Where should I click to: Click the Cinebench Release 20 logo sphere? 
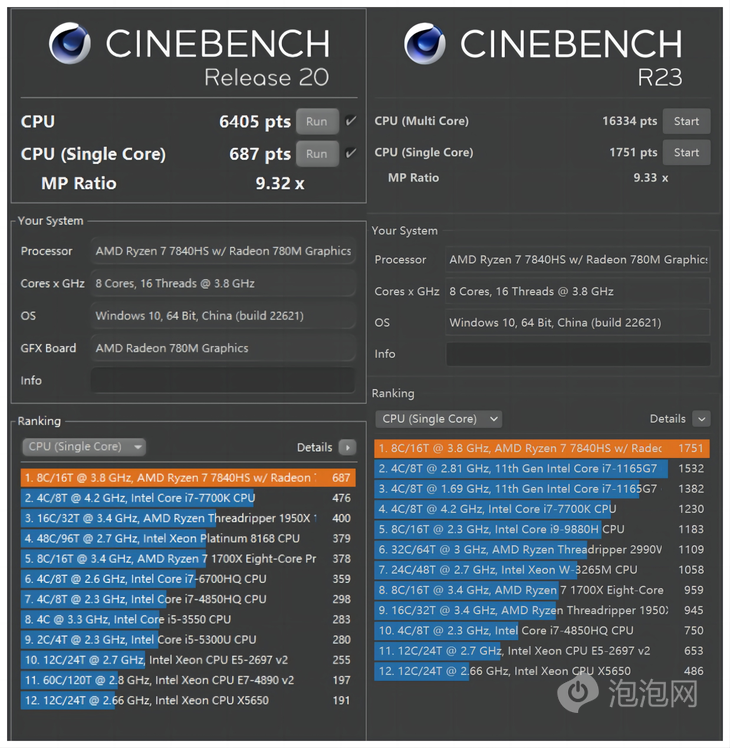click(x=70, y=43)
